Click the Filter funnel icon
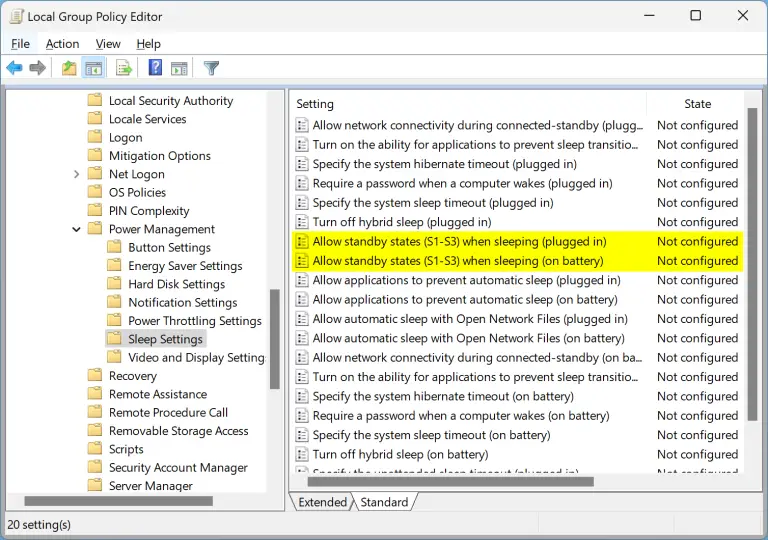 click(x=211, y=68)
